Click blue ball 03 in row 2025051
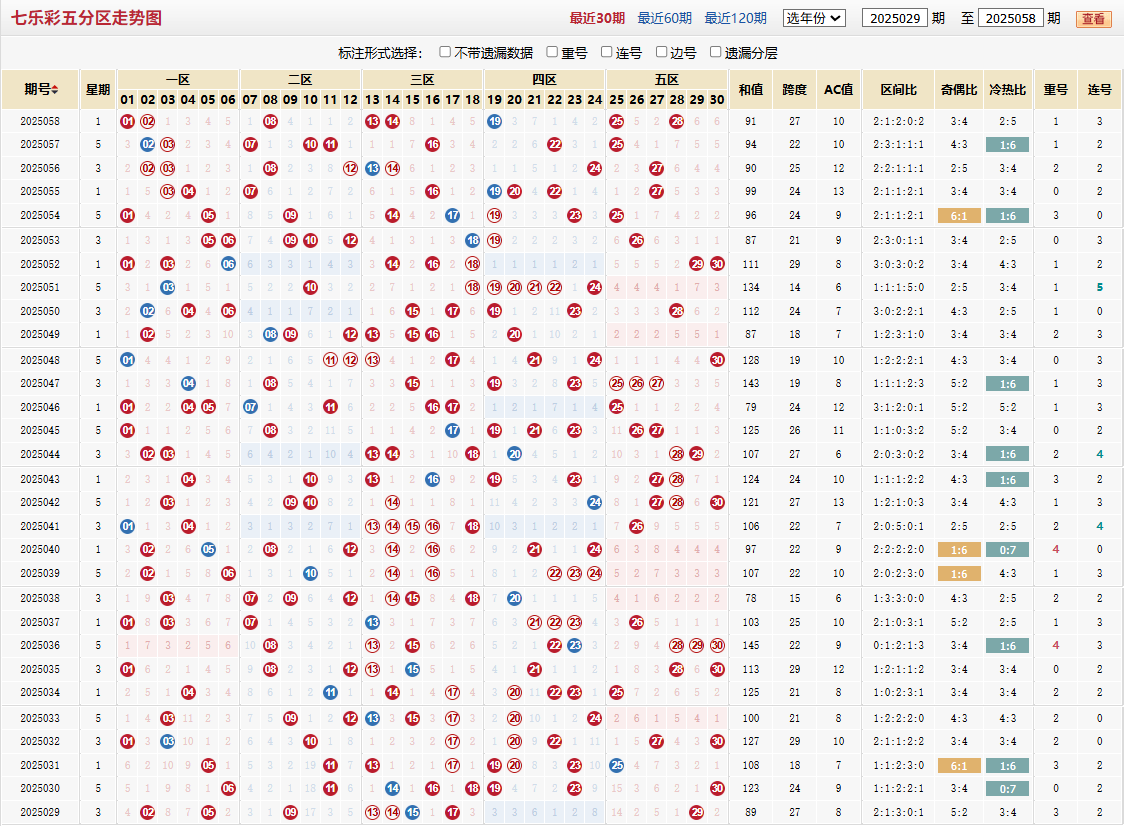 [168, 288]
